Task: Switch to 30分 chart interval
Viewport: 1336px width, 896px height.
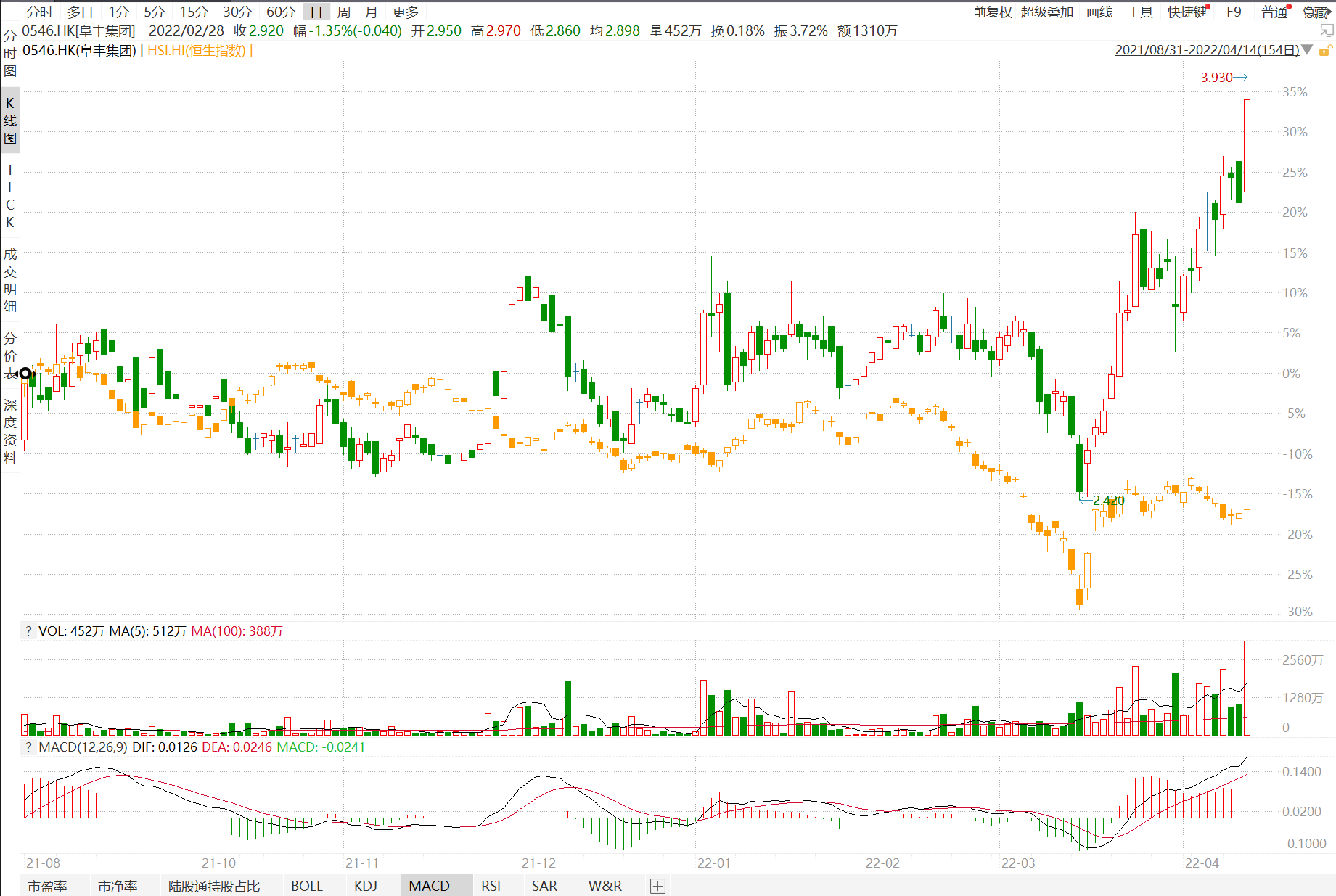Action: coord(237,12)
